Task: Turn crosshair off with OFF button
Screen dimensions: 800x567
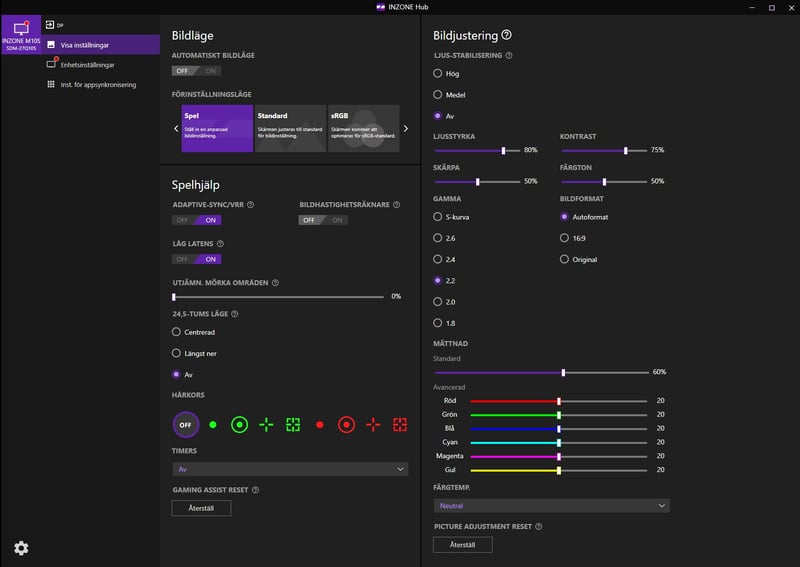Action: pos(185,425)
